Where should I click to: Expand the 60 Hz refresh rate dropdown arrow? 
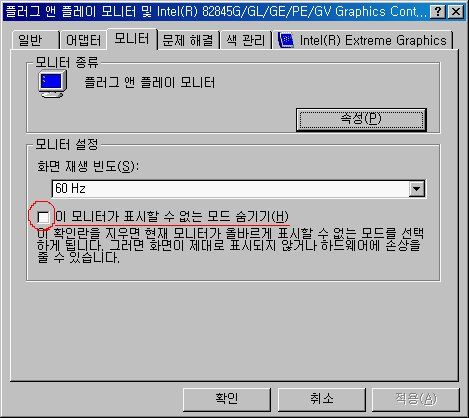(x=417, y=189)
